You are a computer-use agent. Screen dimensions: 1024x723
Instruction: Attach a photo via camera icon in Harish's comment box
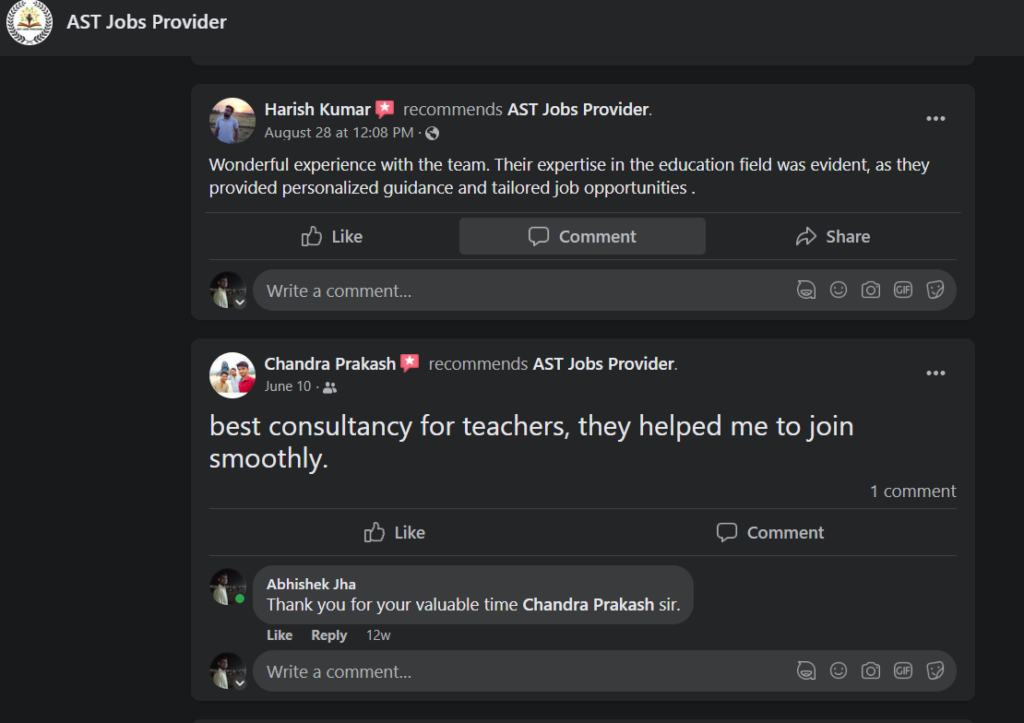pos(871,290)
